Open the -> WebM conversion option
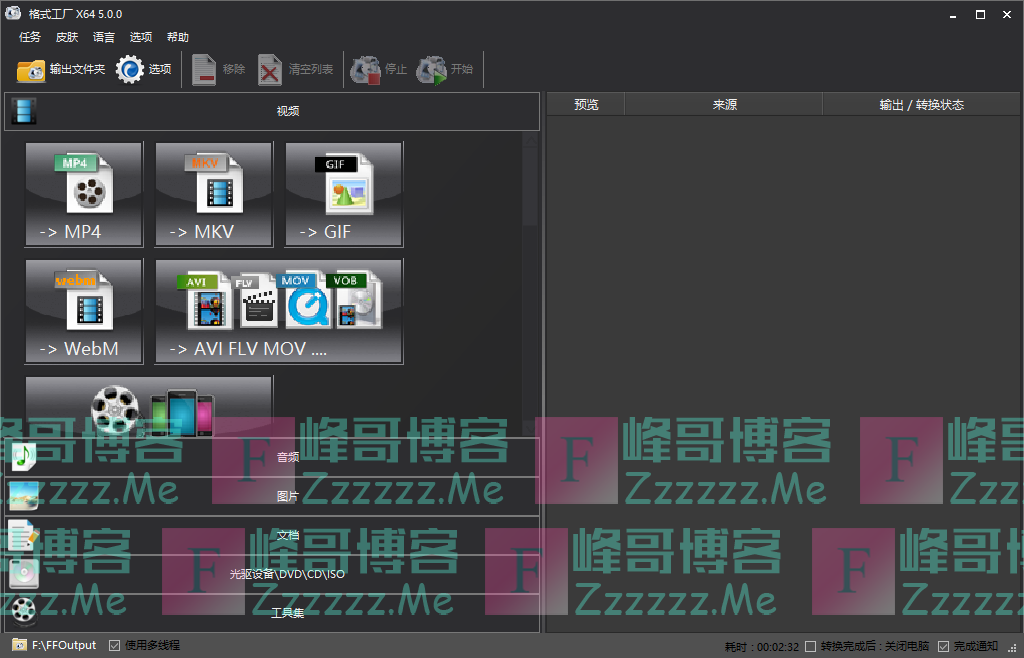Viewport: 1024px width, 658px height. pos(84,311)
